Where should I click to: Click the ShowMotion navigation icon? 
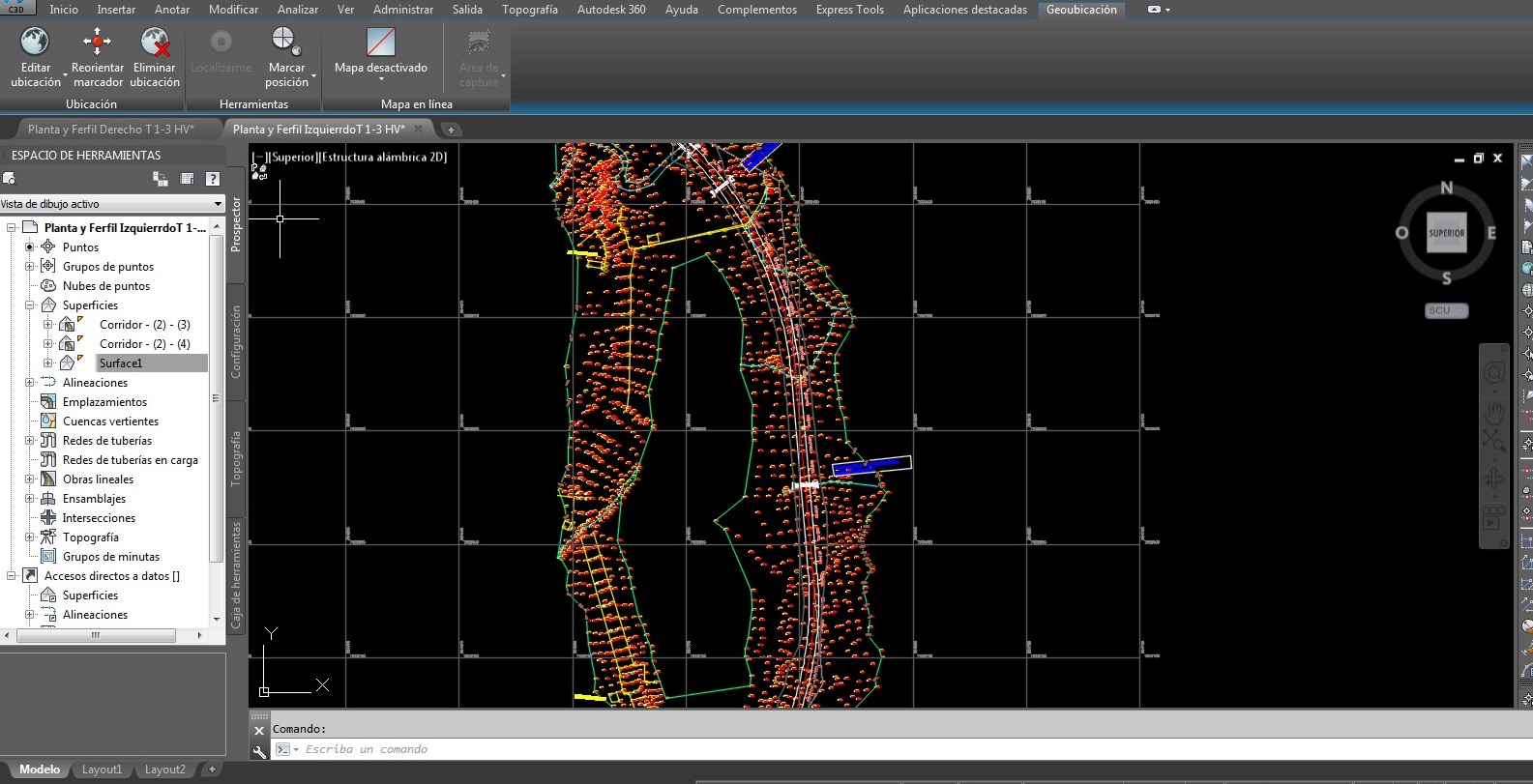[1492, 519]
